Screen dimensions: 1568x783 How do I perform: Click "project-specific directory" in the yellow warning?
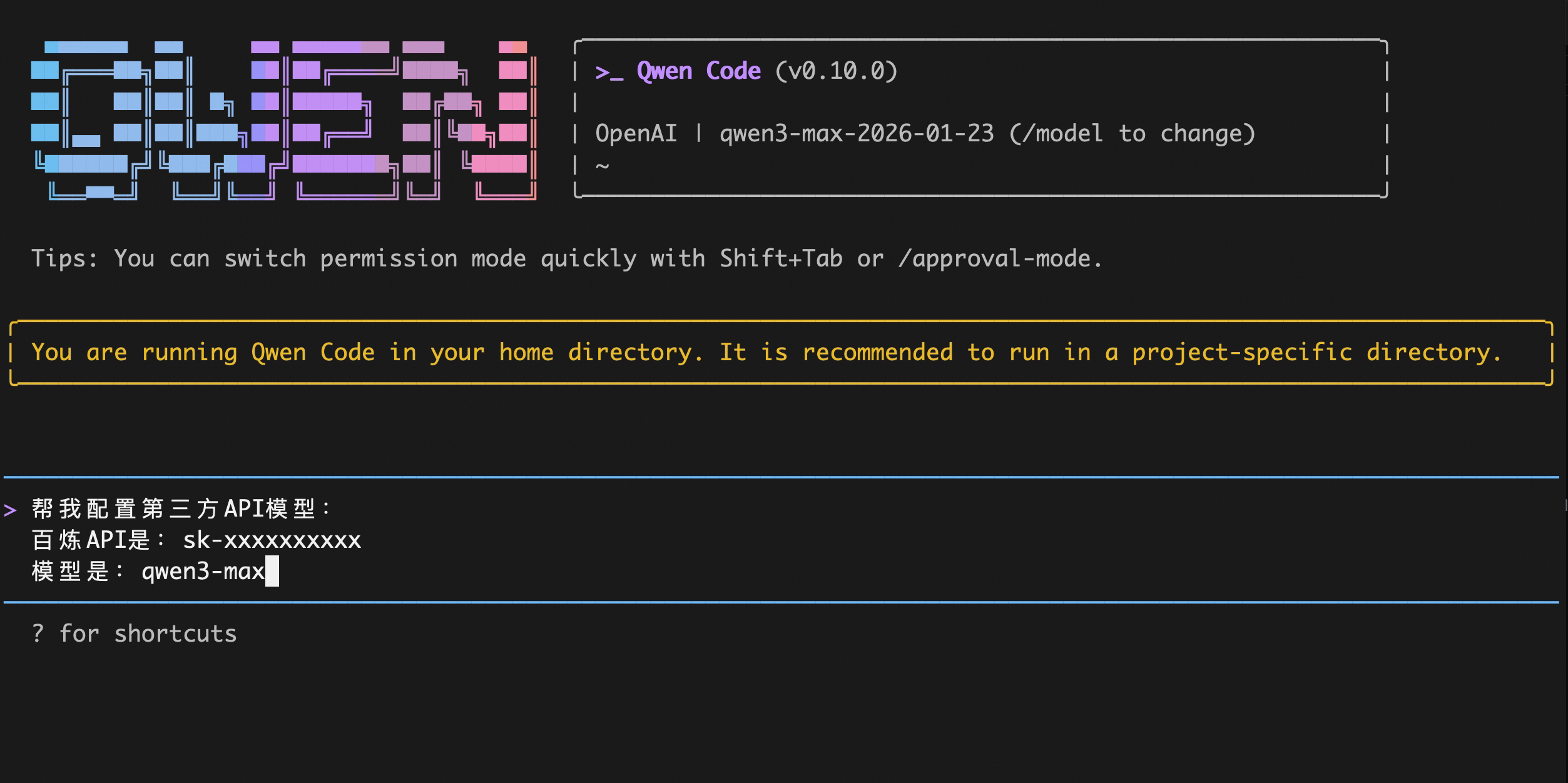(x=1316, y=352)
